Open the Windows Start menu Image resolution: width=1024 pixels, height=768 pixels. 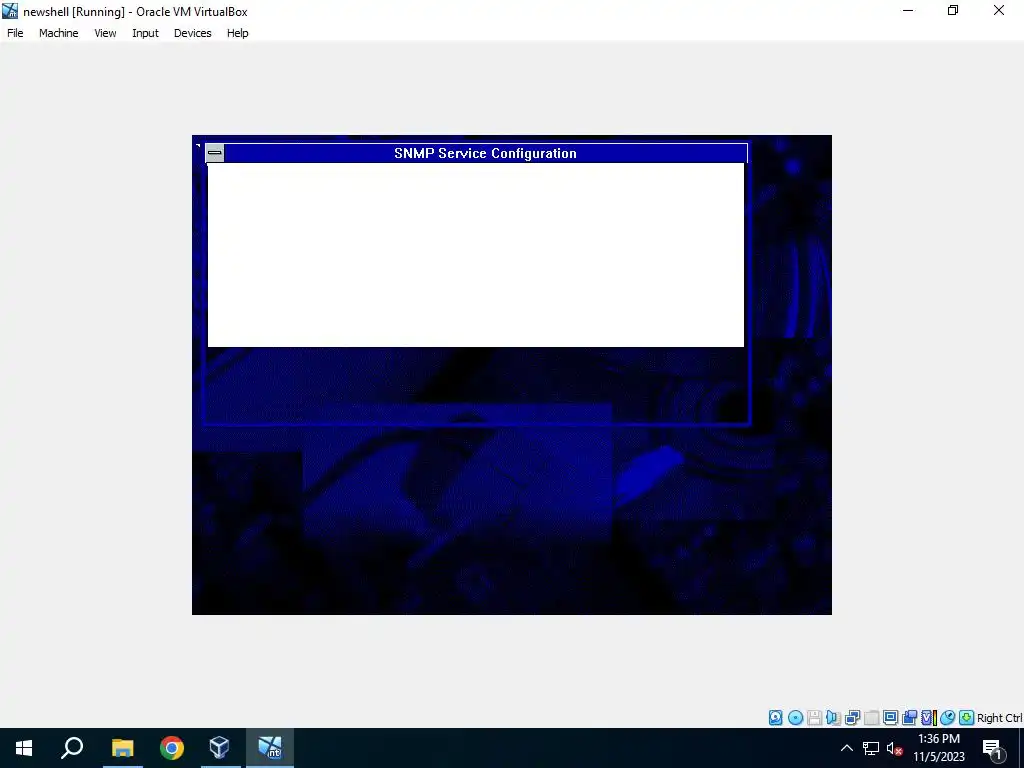[24, 748]
